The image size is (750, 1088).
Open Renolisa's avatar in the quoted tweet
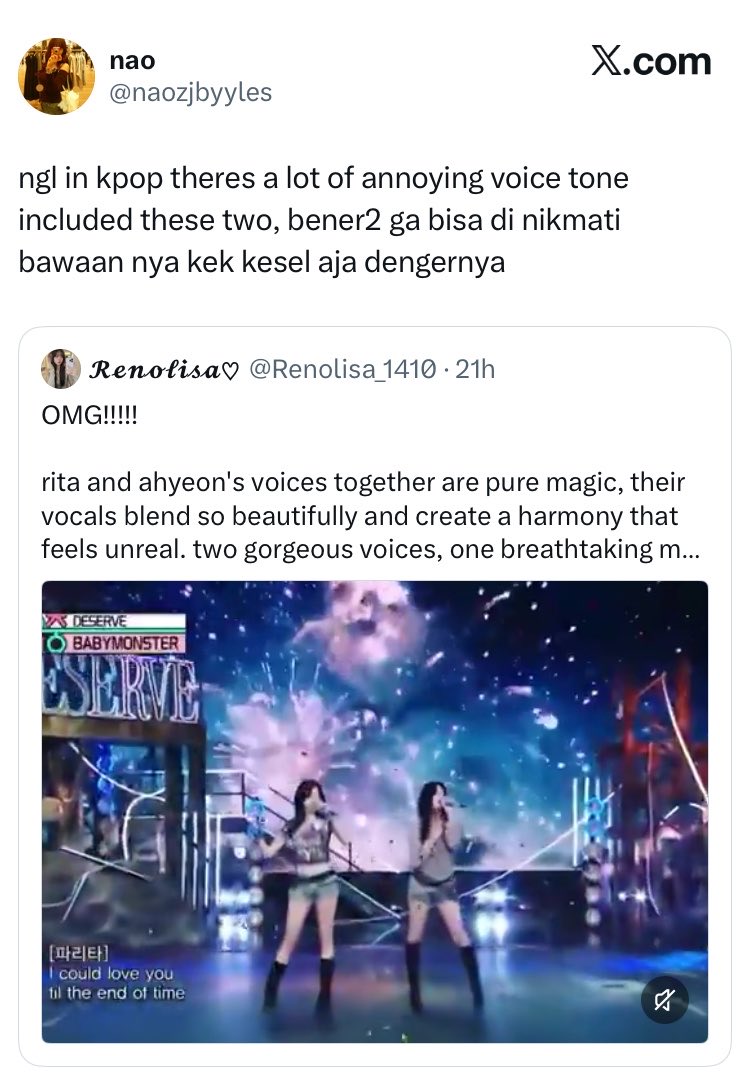click(61, 368)
